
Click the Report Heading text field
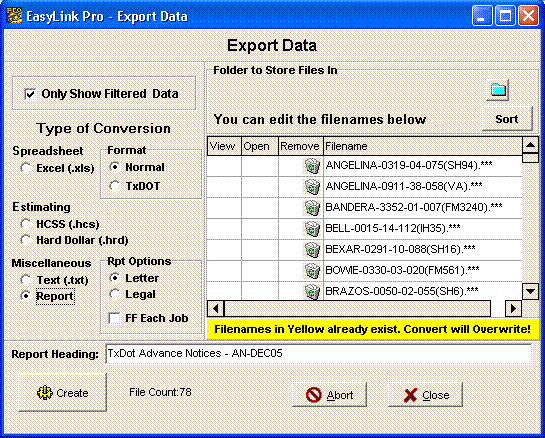(x=319, y=354)
